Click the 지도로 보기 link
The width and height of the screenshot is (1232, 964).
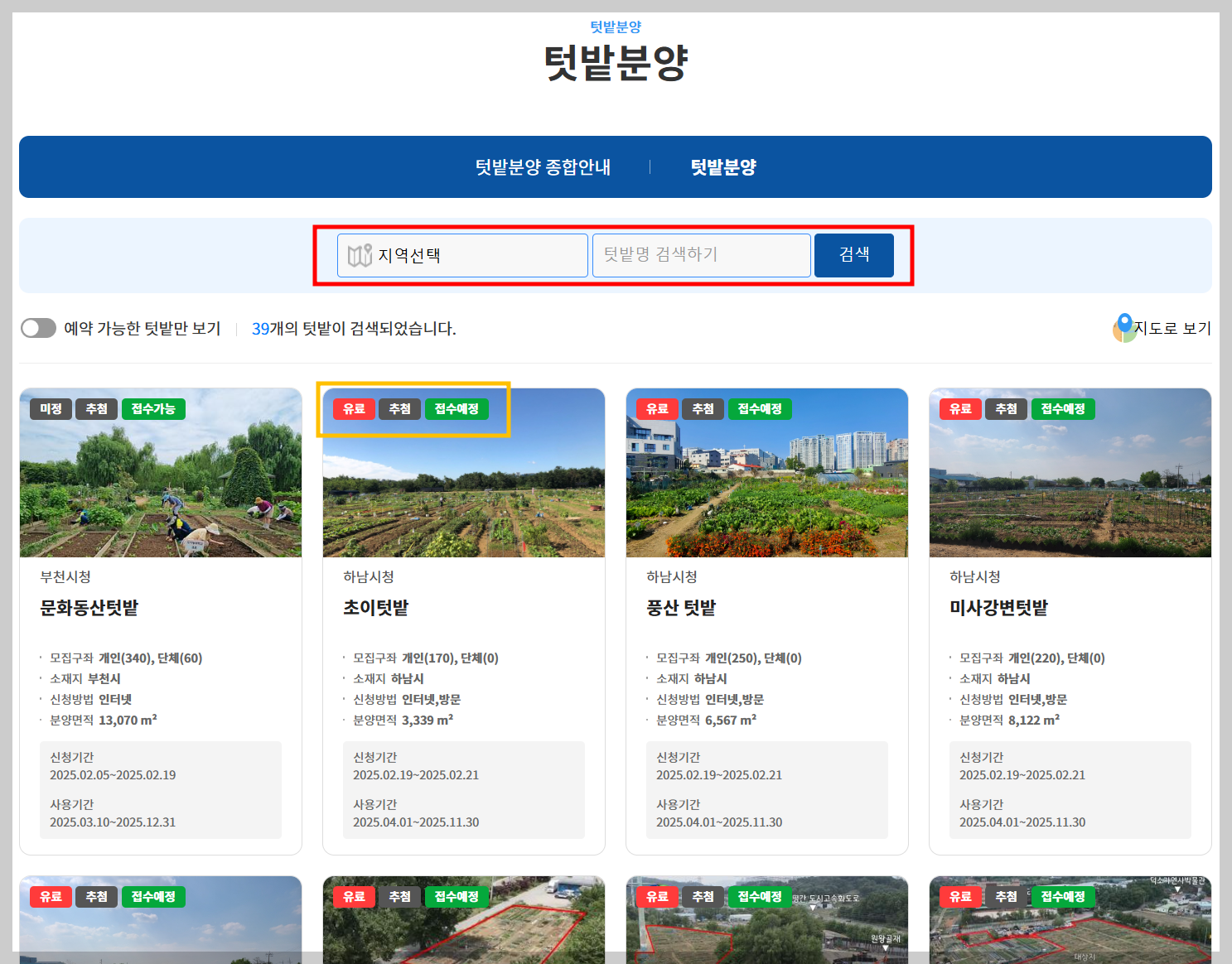point(1172,328)
